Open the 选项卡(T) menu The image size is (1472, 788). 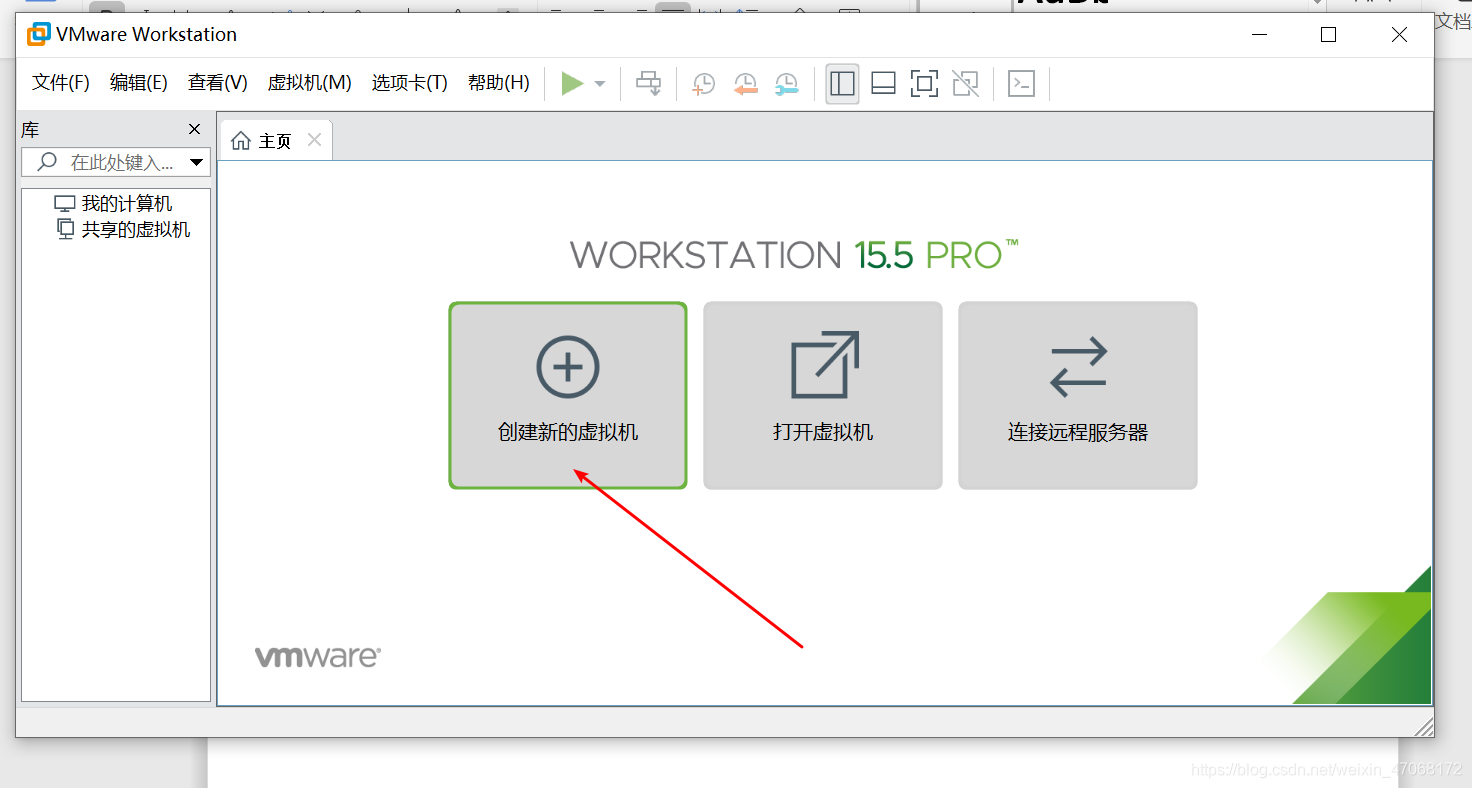point(410,83)
